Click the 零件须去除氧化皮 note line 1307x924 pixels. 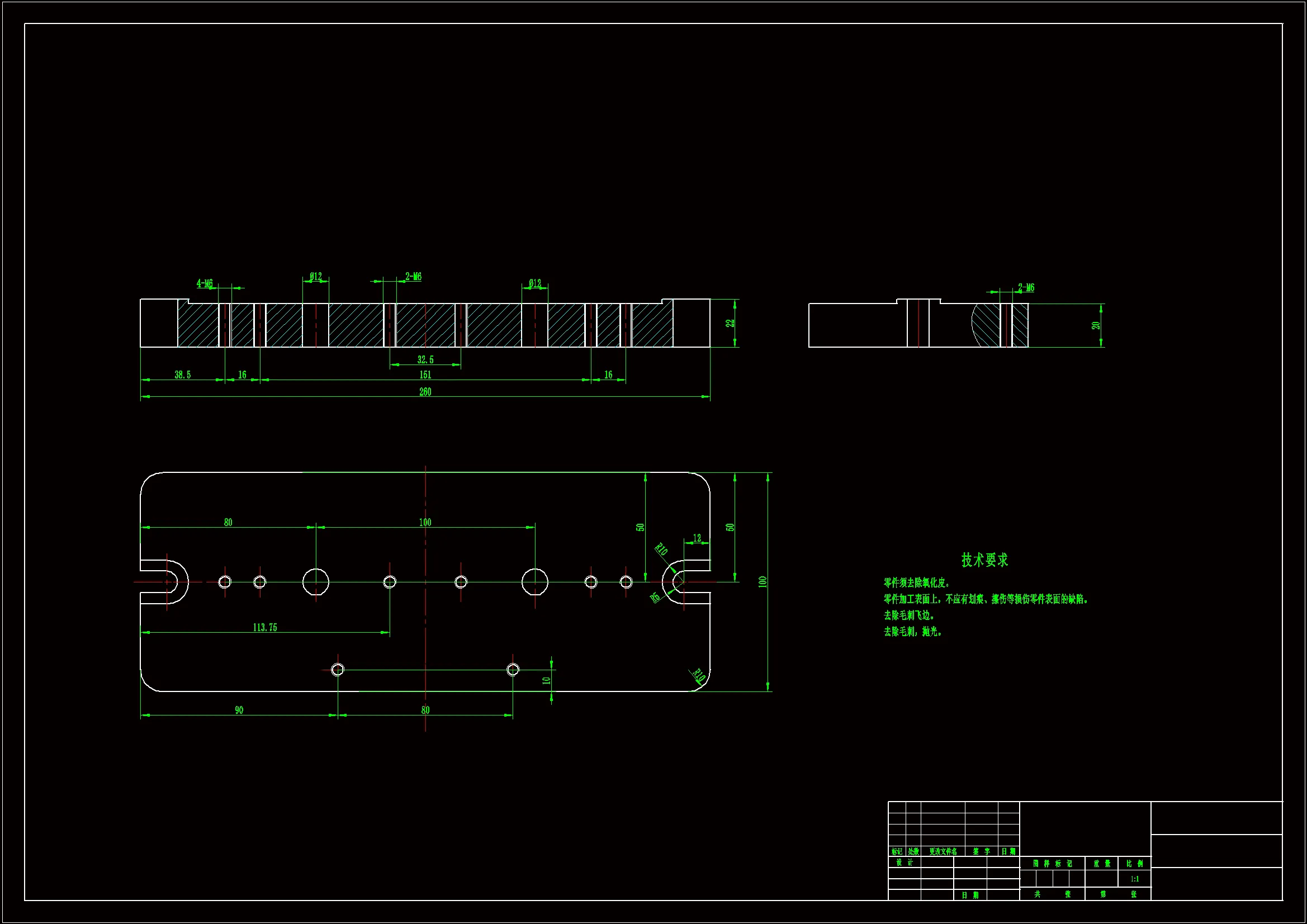tap(916, 583)
